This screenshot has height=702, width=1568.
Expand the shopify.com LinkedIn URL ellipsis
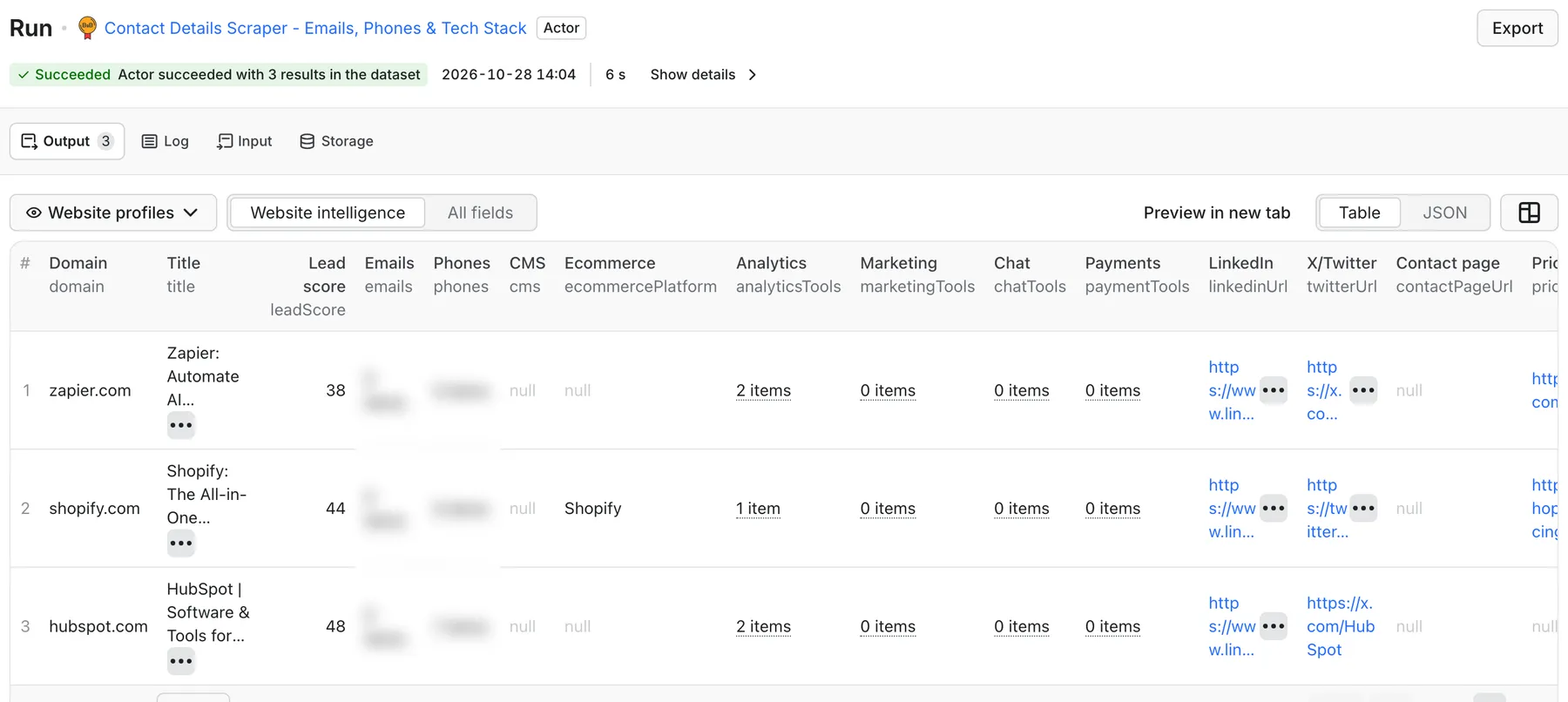1274,509
